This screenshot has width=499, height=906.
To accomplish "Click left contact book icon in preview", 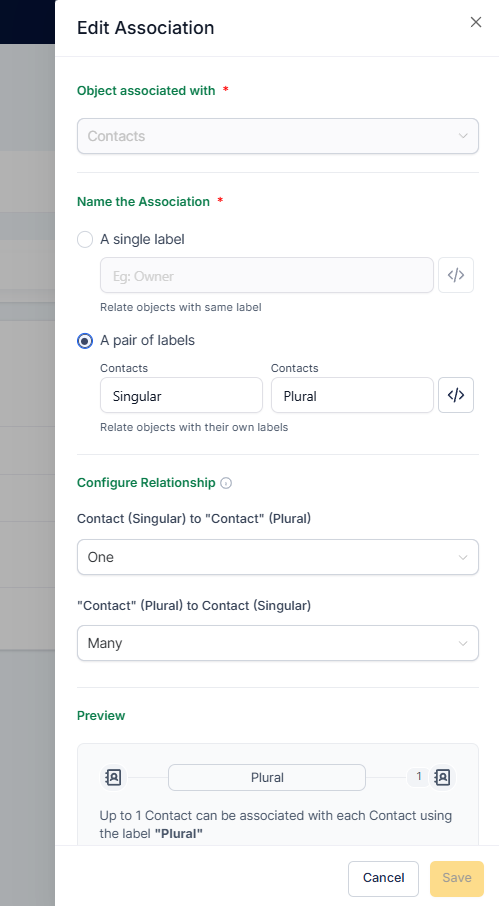I will pos(114,777).
